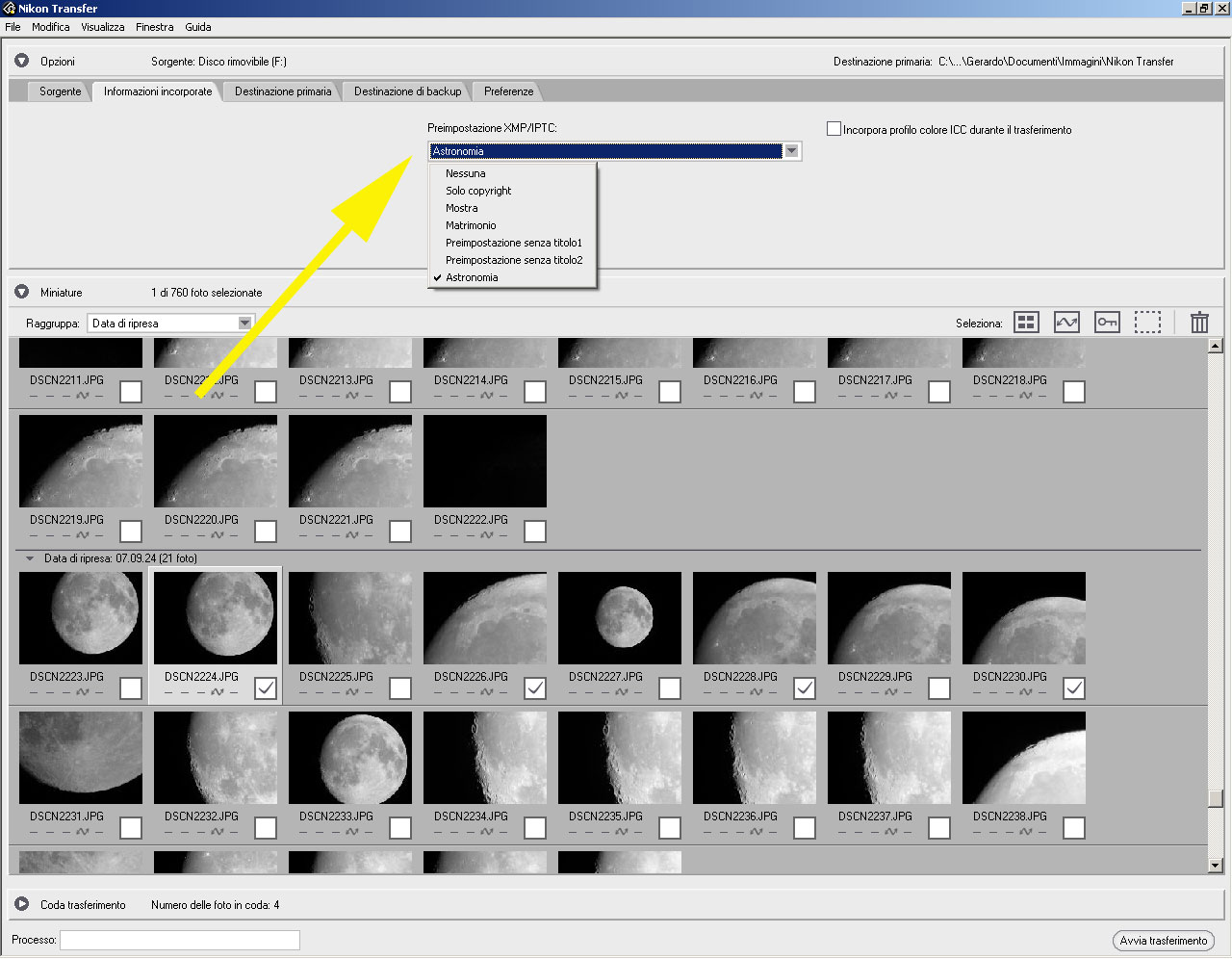Uncheck DSCN2226.JPG transfer checkbox

535,688
